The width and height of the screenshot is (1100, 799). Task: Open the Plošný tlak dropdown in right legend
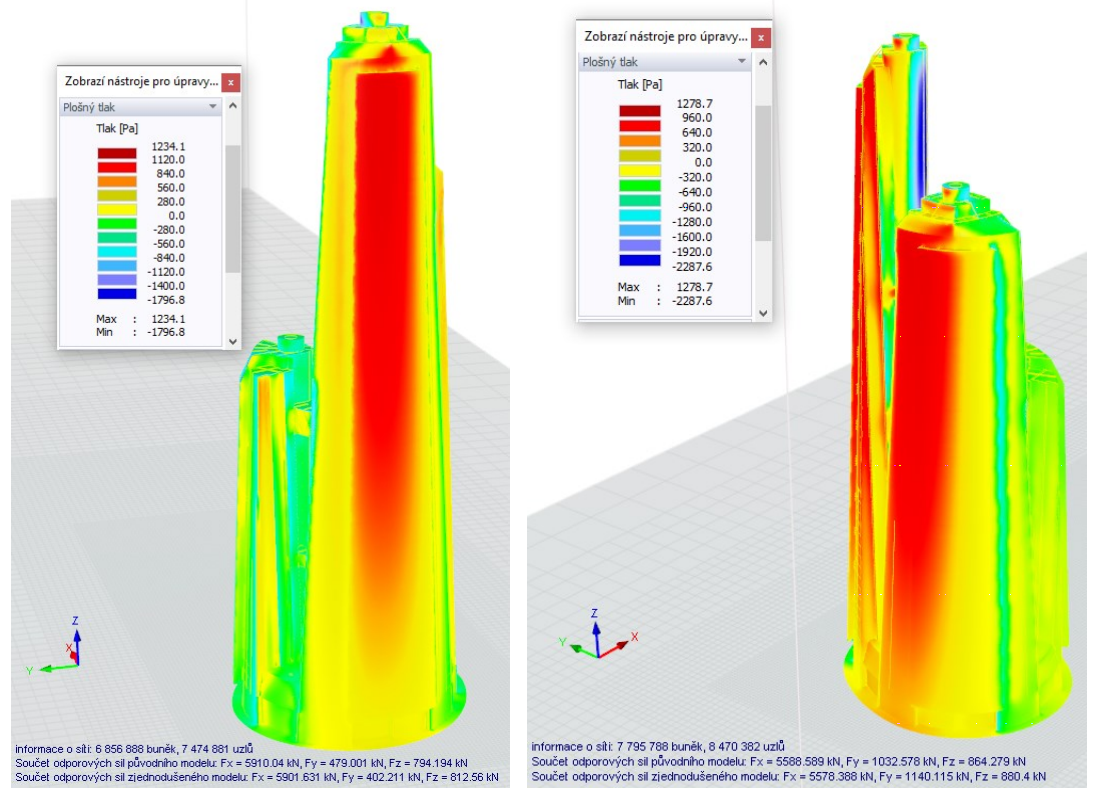(x=741, y=59)
